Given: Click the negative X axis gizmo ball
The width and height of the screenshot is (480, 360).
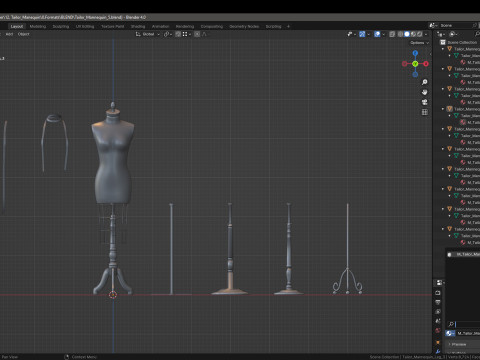Looking at the screenshot, I should [x=405, y=64].
